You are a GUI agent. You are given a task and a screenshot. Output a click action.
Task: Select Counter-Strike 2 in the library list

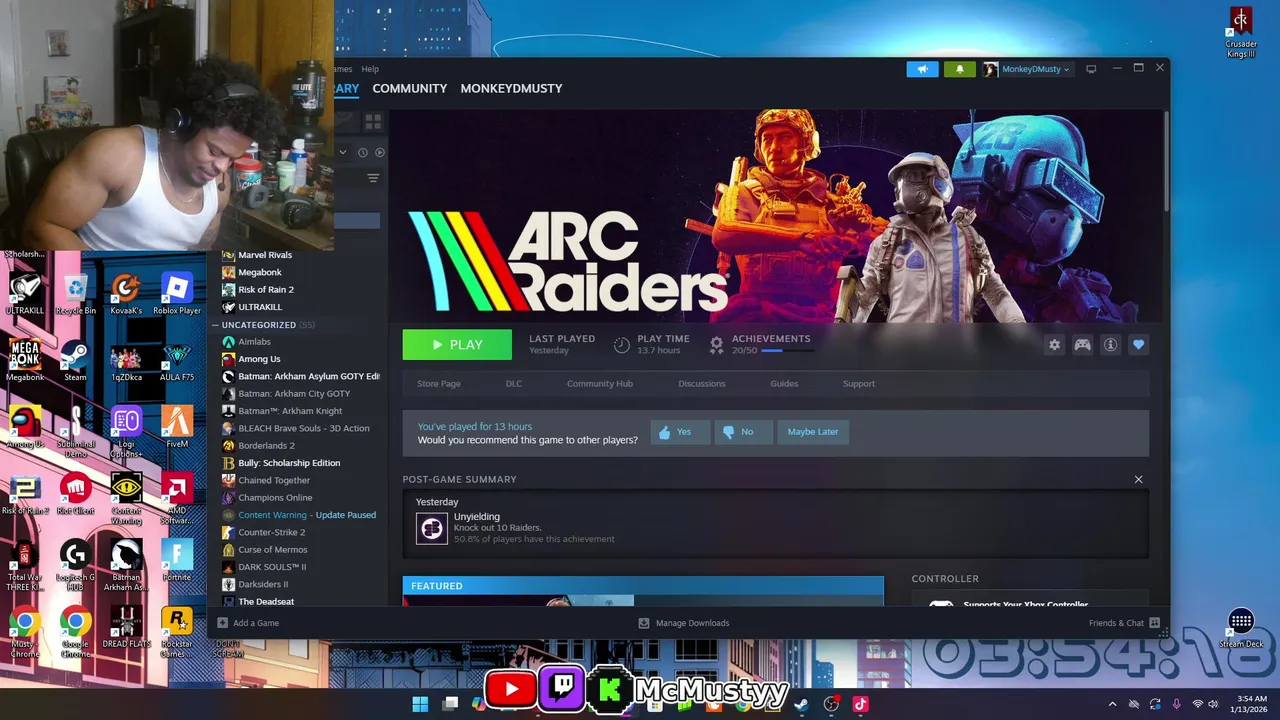click(272, 532)
